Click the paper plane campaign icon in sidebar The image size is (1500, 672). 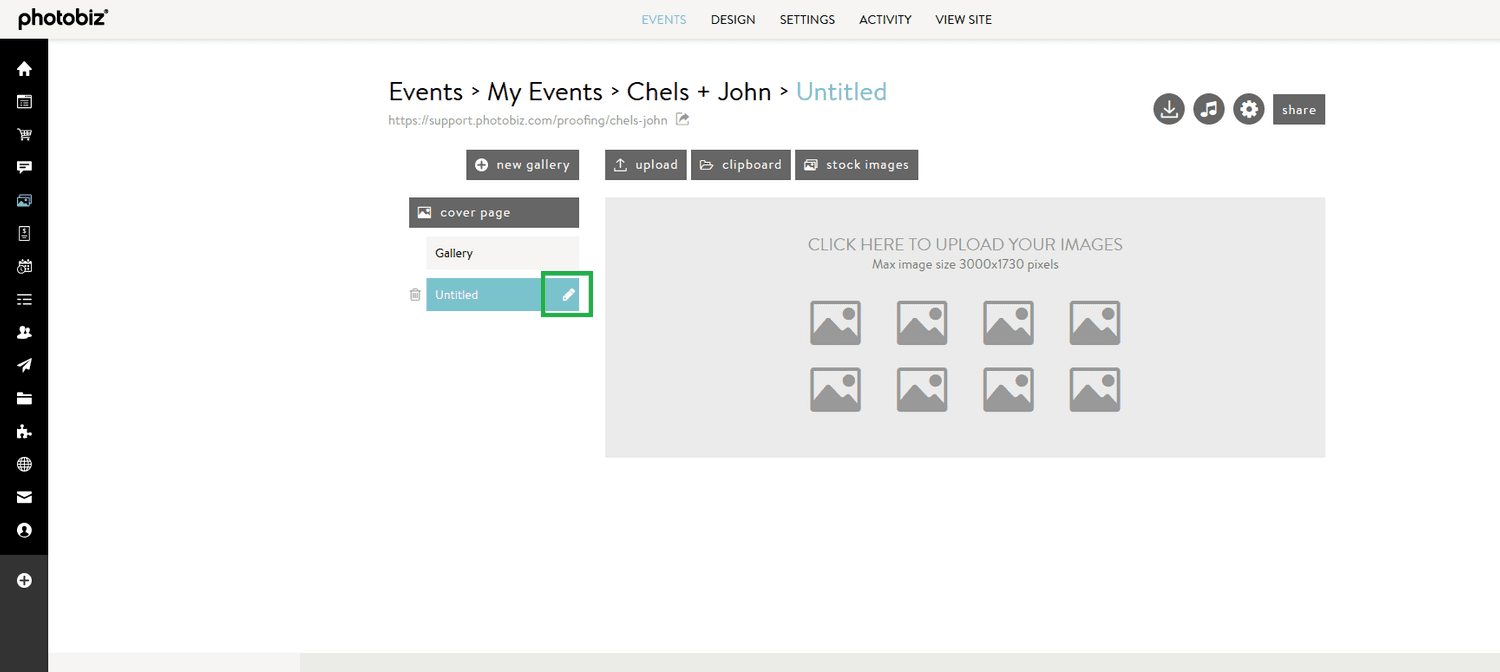(x=23, y=364)
